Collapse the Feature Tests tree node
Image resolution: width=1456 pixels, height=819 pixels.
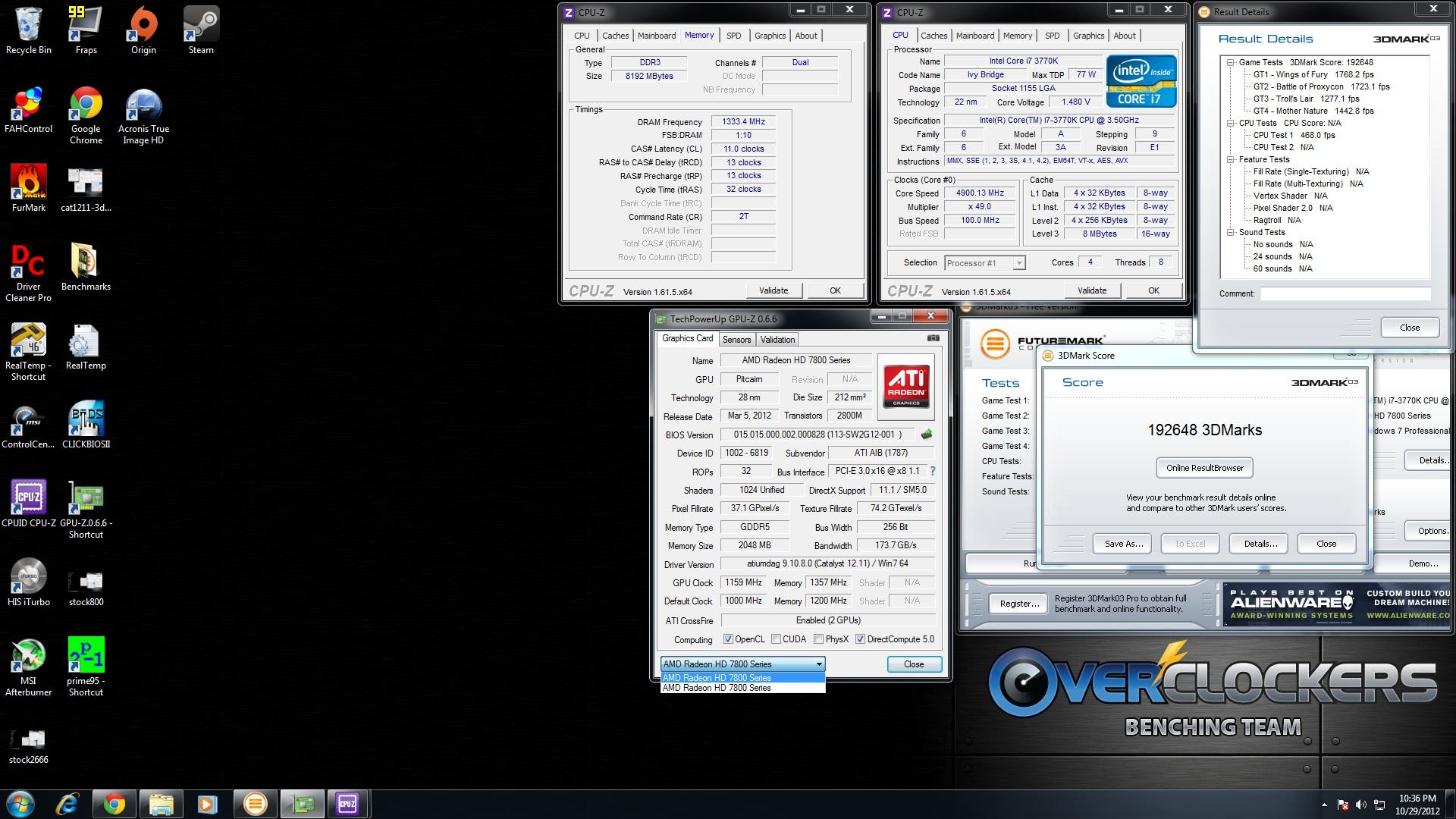[1230, 159]
